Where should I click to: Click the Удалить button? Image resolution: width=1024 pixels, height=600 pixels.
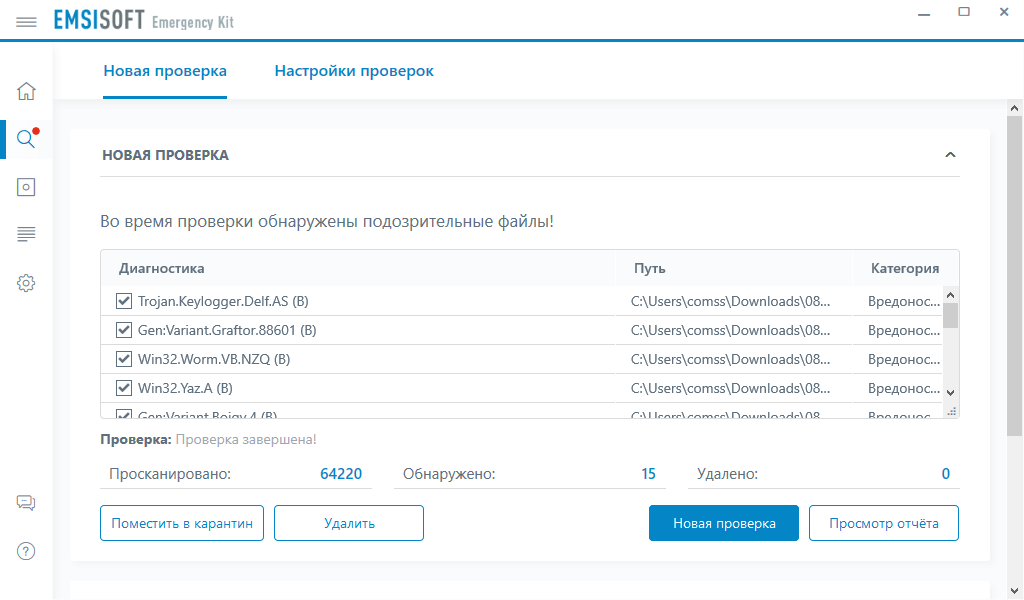(349, 523)
